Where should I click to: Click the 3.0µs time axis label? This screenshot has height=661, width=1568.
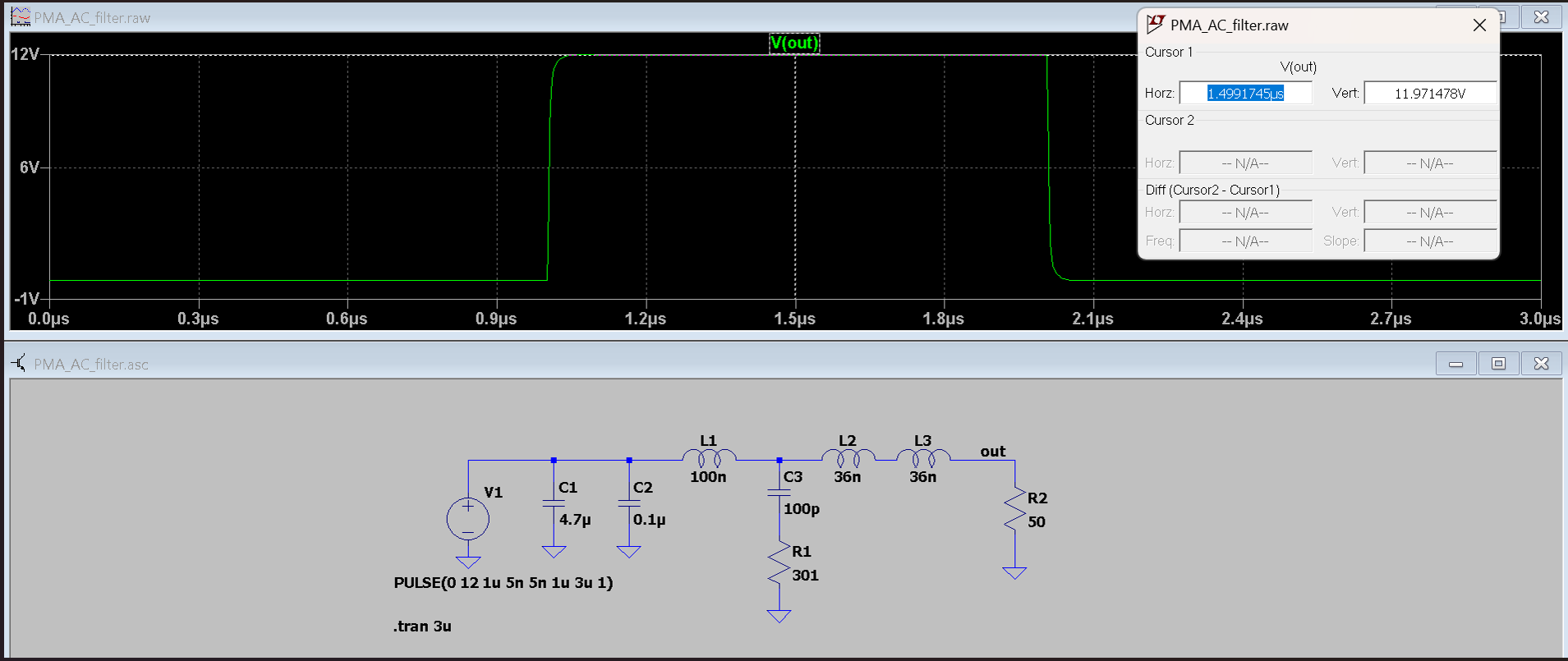click(x=1540, y=319)
